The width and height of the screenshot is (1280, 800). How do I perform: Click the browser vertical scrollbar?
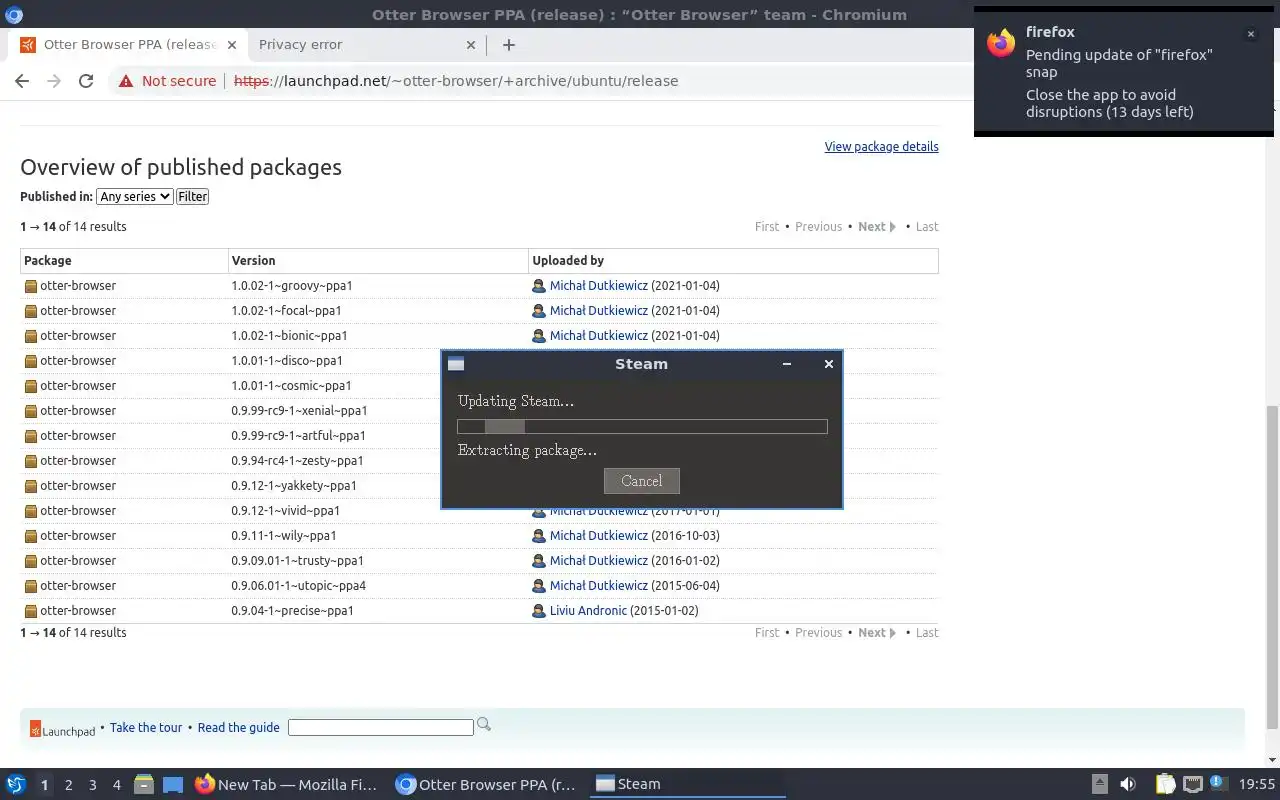(x=1272, y=566)
